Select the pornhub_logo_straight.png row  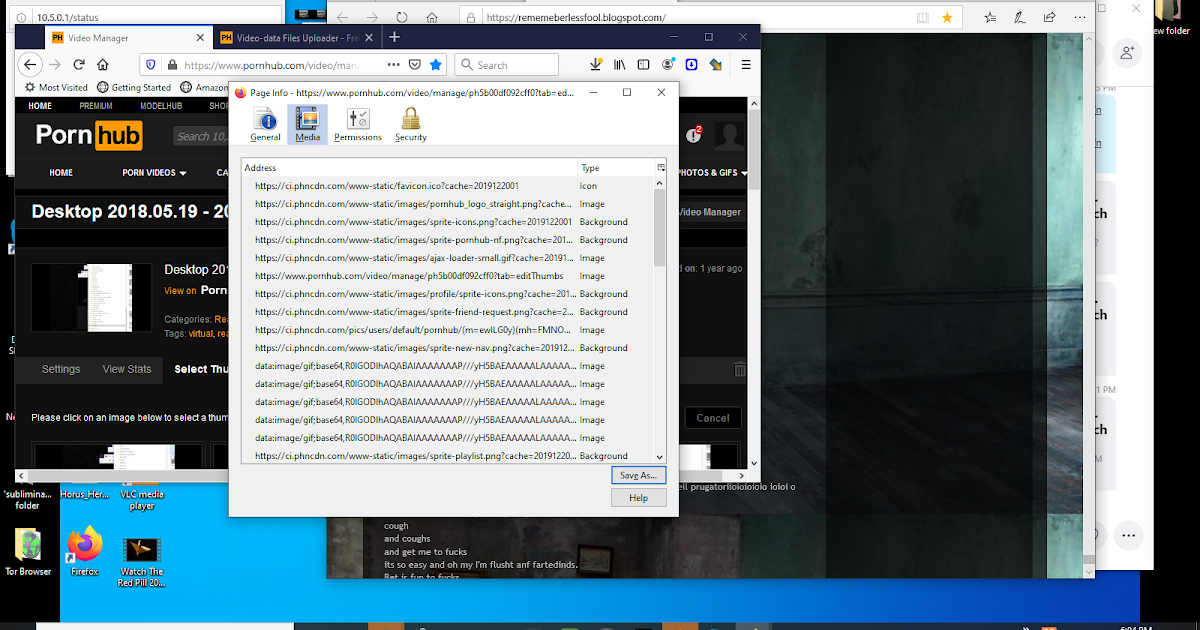pos(447,204)
